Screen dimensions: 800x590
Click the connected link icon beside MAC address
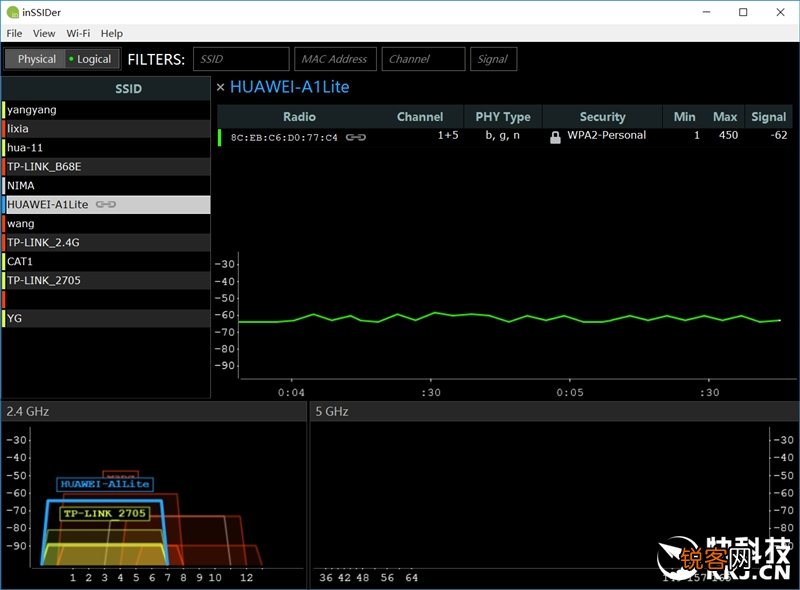point(356,137)
